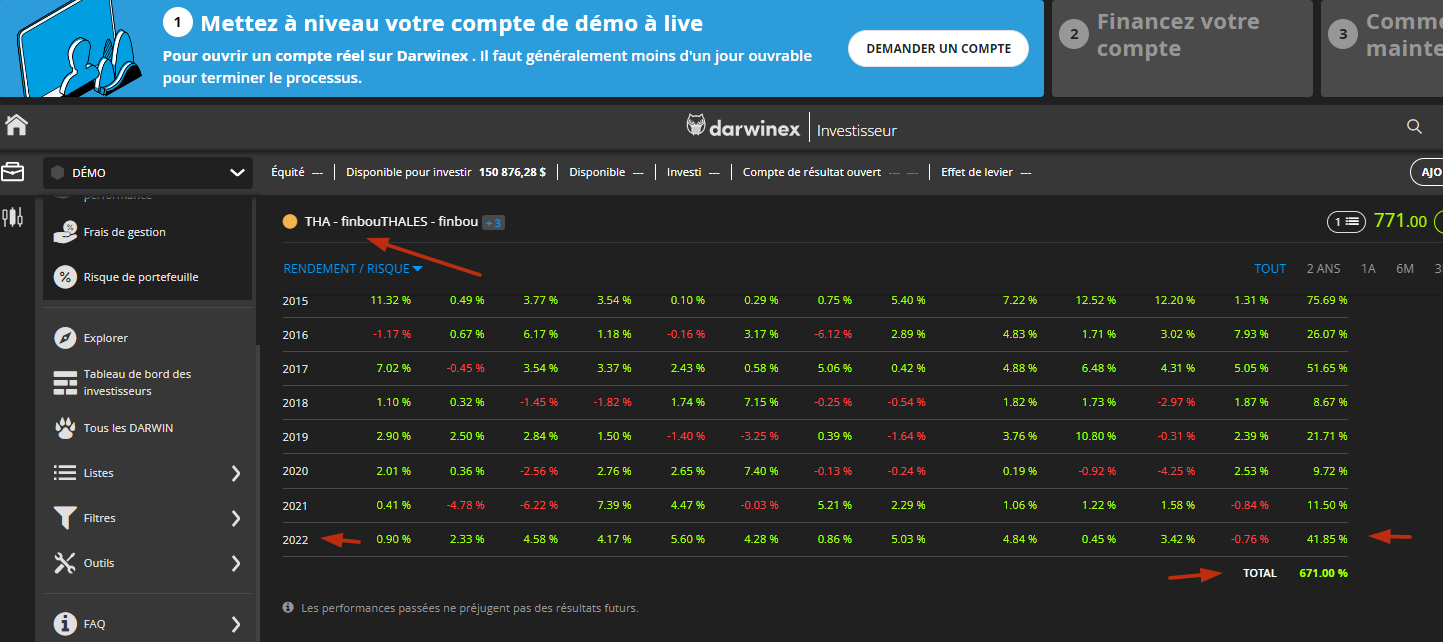Viewport: 1443px width, 642px height.
Task: Click the Investisseur header label
Action: [x=857, y=130]
